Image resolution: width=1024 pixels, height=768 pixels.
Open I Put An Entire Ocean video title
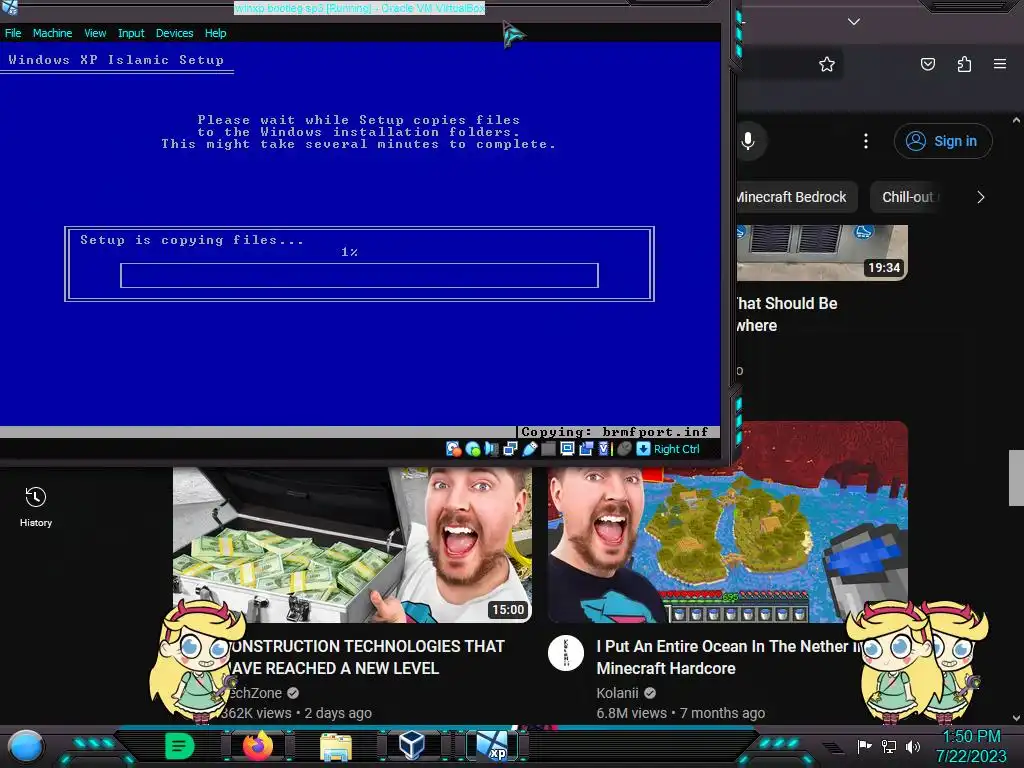[728, 657]
